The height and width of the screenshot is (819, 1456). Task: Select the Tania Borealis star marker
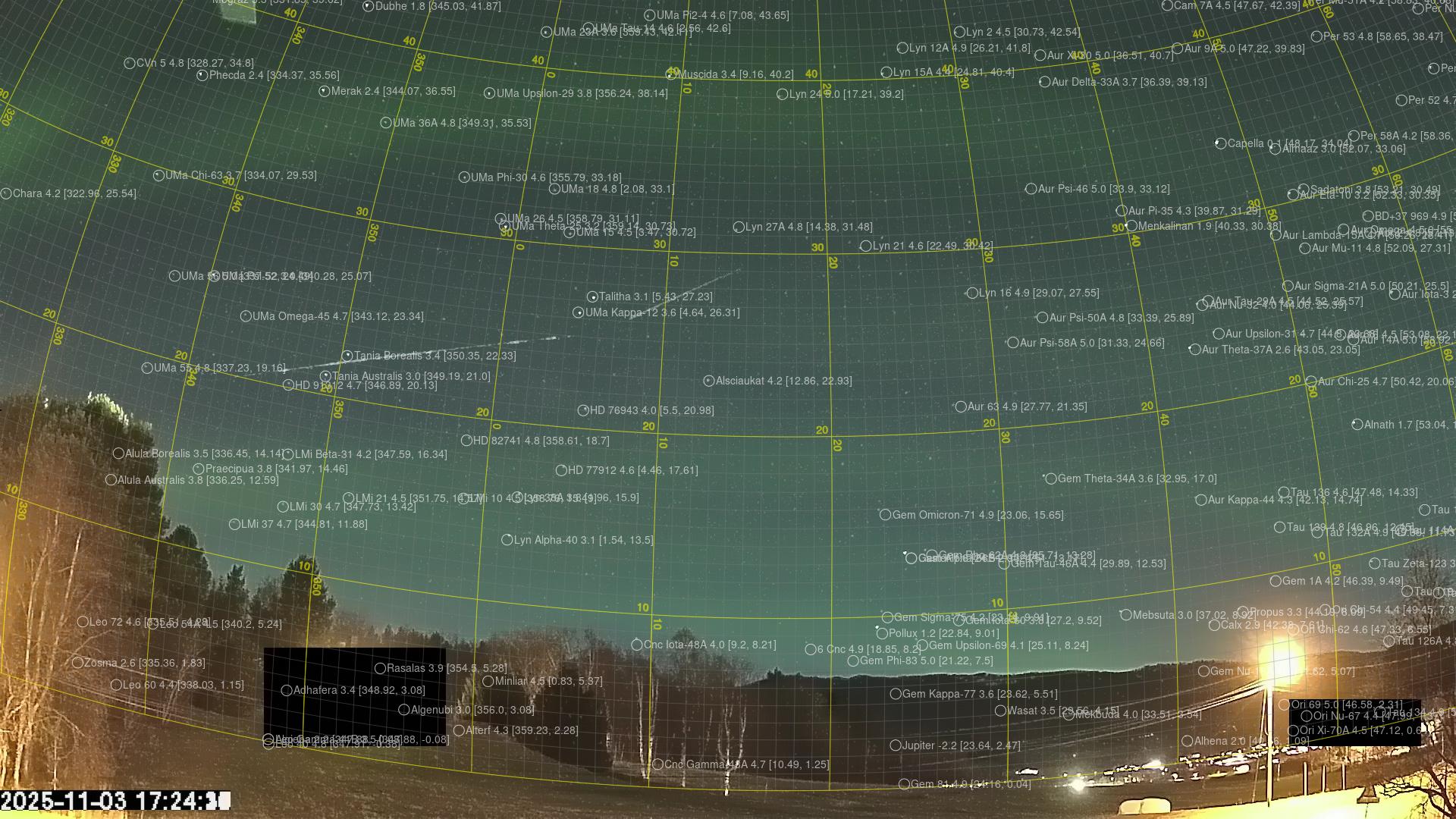(347, 356)
